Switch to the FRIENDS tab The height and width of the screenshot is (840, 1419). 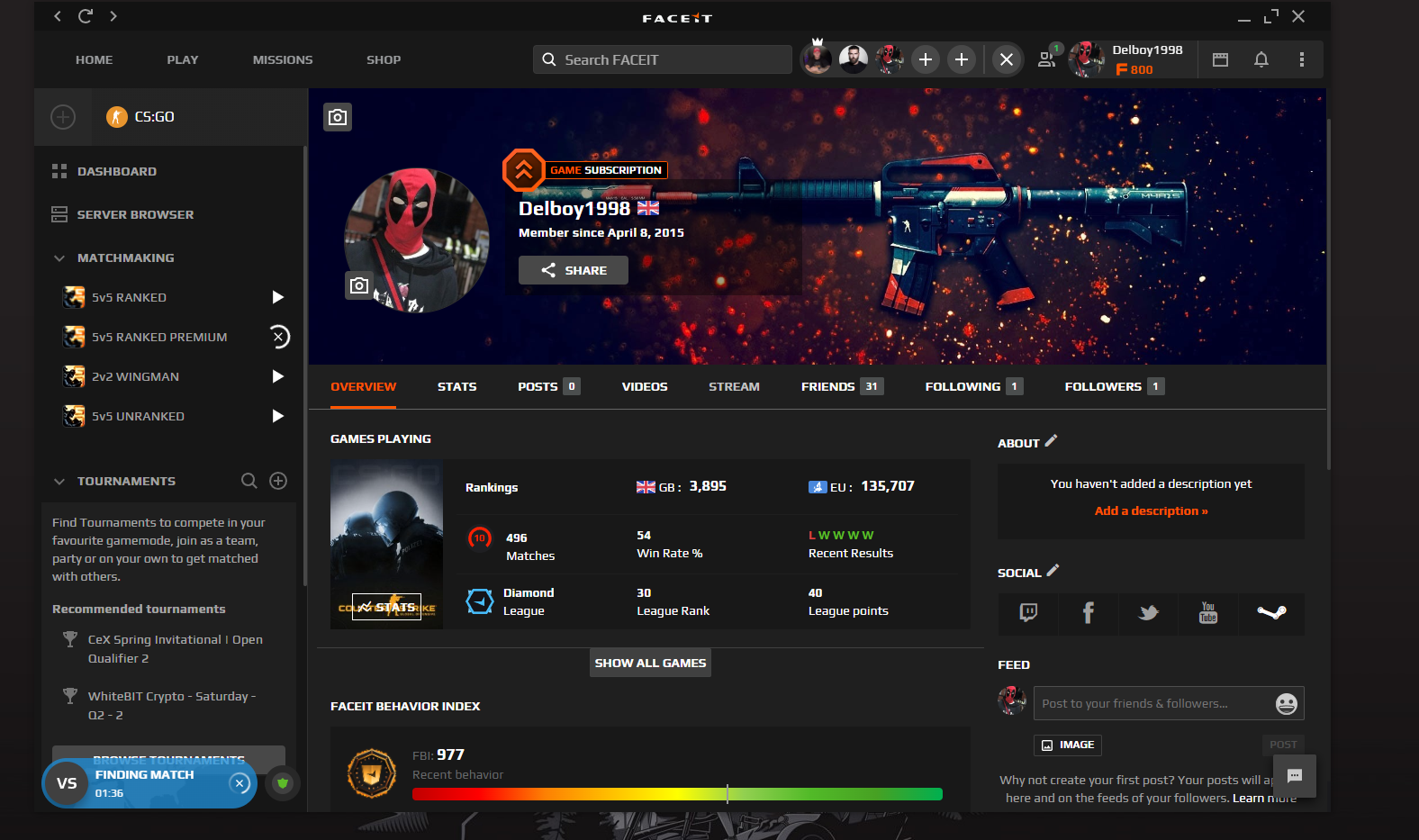pos(842,387)
